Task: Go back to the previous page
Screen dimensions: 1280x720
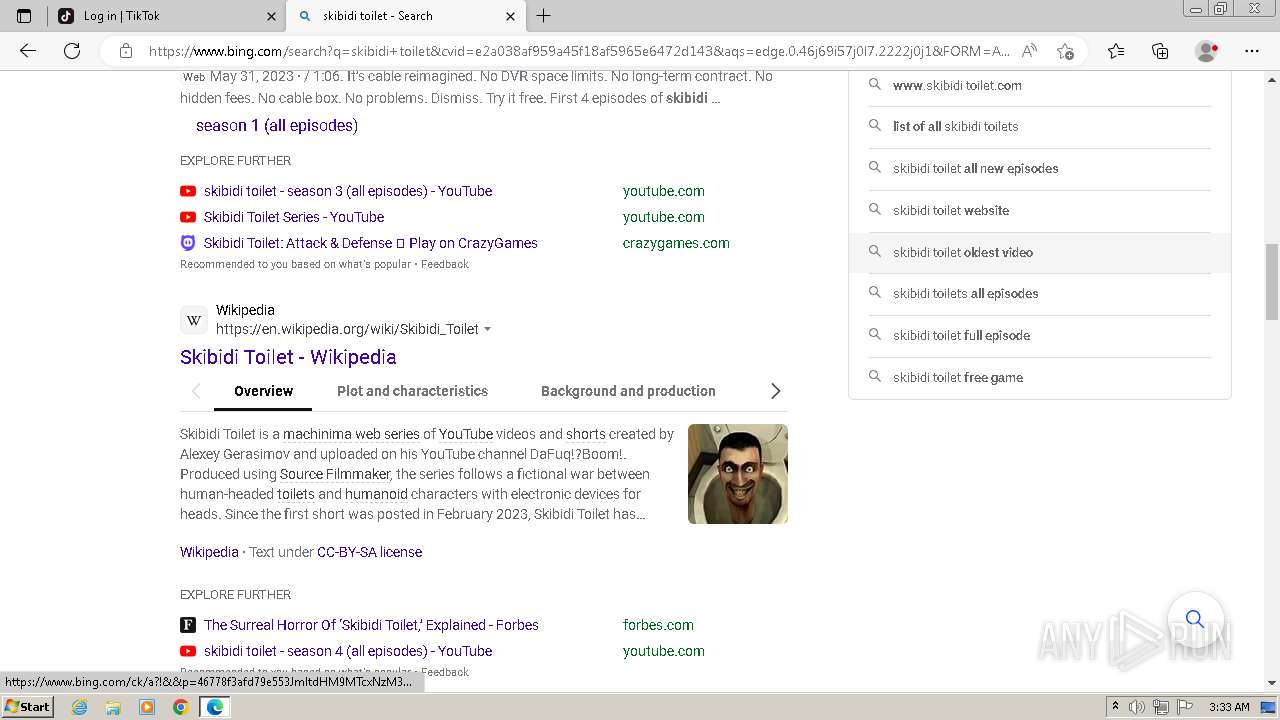Action: 28,51
